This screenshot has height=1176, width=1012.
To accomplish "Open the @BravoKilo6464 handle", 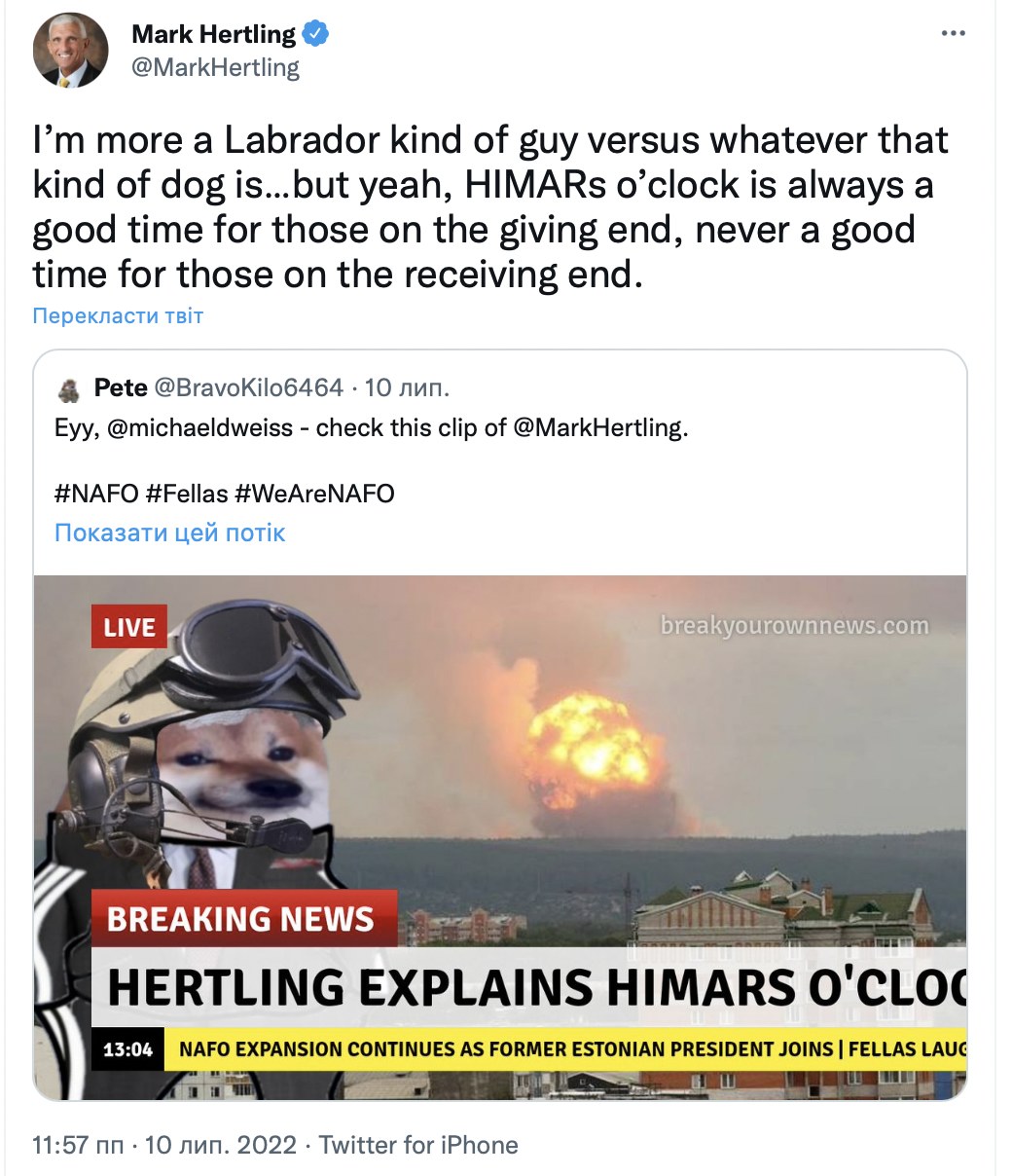I will pyautogui.click(x=249, y=388).
